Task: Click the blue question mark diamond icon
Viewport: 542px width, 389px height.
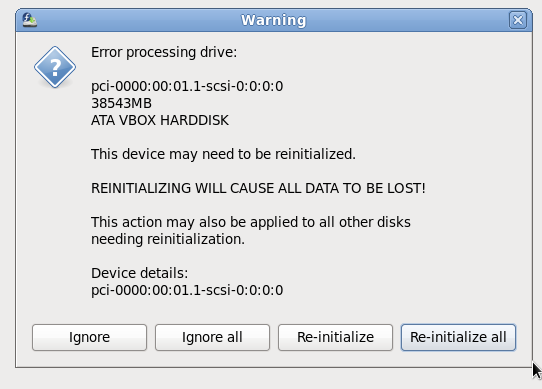Action: (55, 67)
